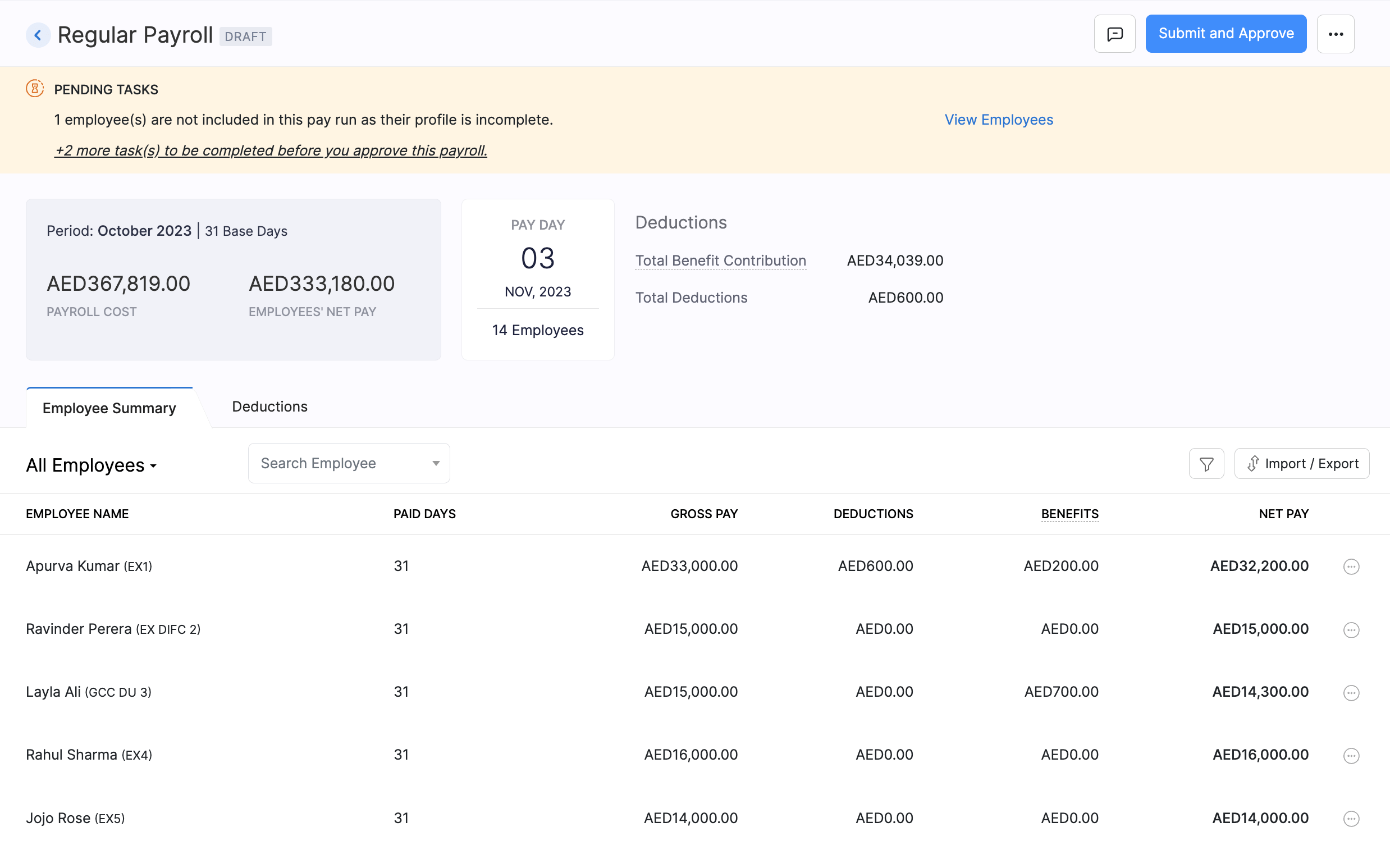
Task: Open the filter icon above the employee table
Action: 1206,463
